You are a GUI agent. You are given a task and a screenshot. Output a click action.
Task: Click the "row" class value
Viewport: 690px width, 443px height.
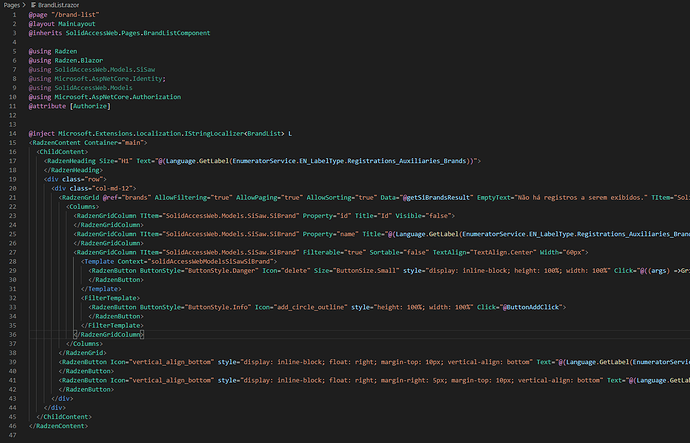click(x=94, y=179)
